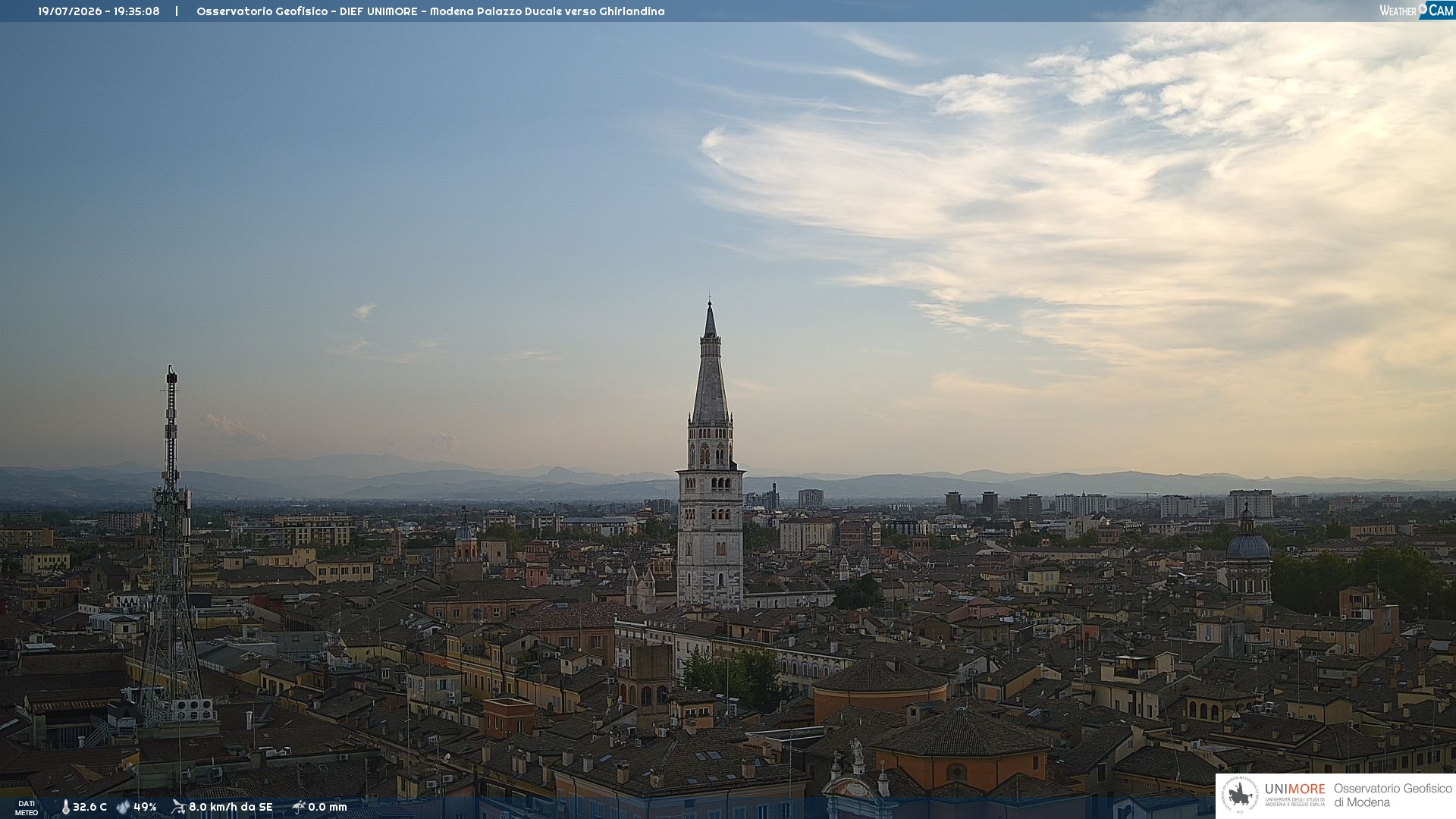Select the Osservatorio Geofisico camera title text
The height and width of the screenshot is (819, 1456).
pyautogui.click(x=430, y=11)
